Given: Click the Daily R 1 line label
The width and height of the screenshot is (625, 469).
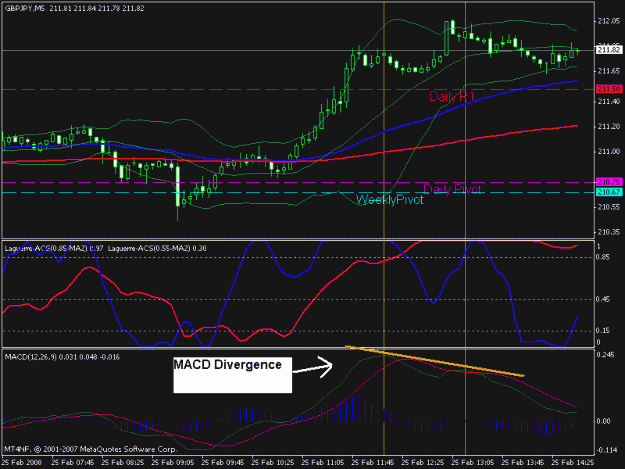Looking at the screenshot, I should pyautogui.click(x=452, y=96).
